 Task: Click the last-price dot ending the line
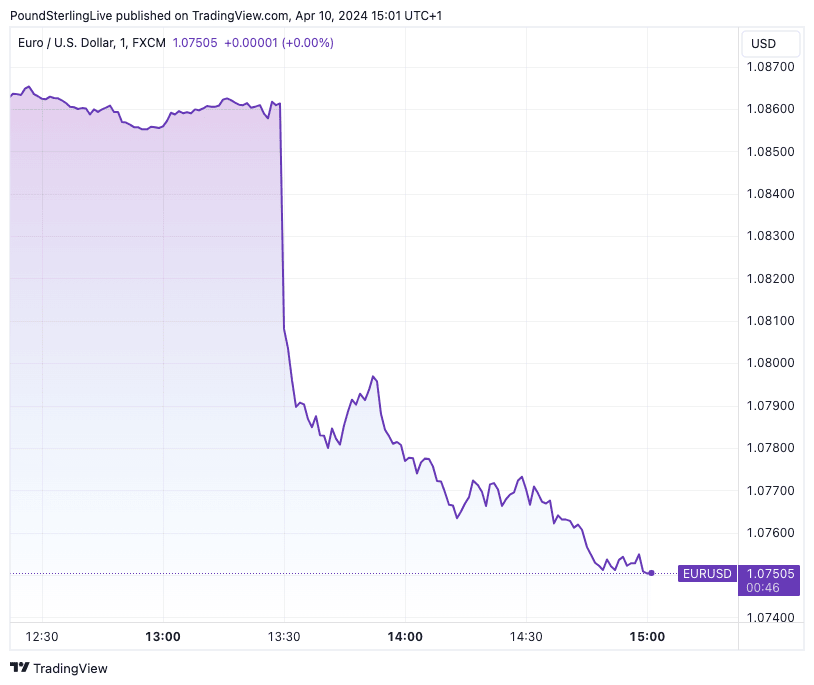tap(651, 573)
